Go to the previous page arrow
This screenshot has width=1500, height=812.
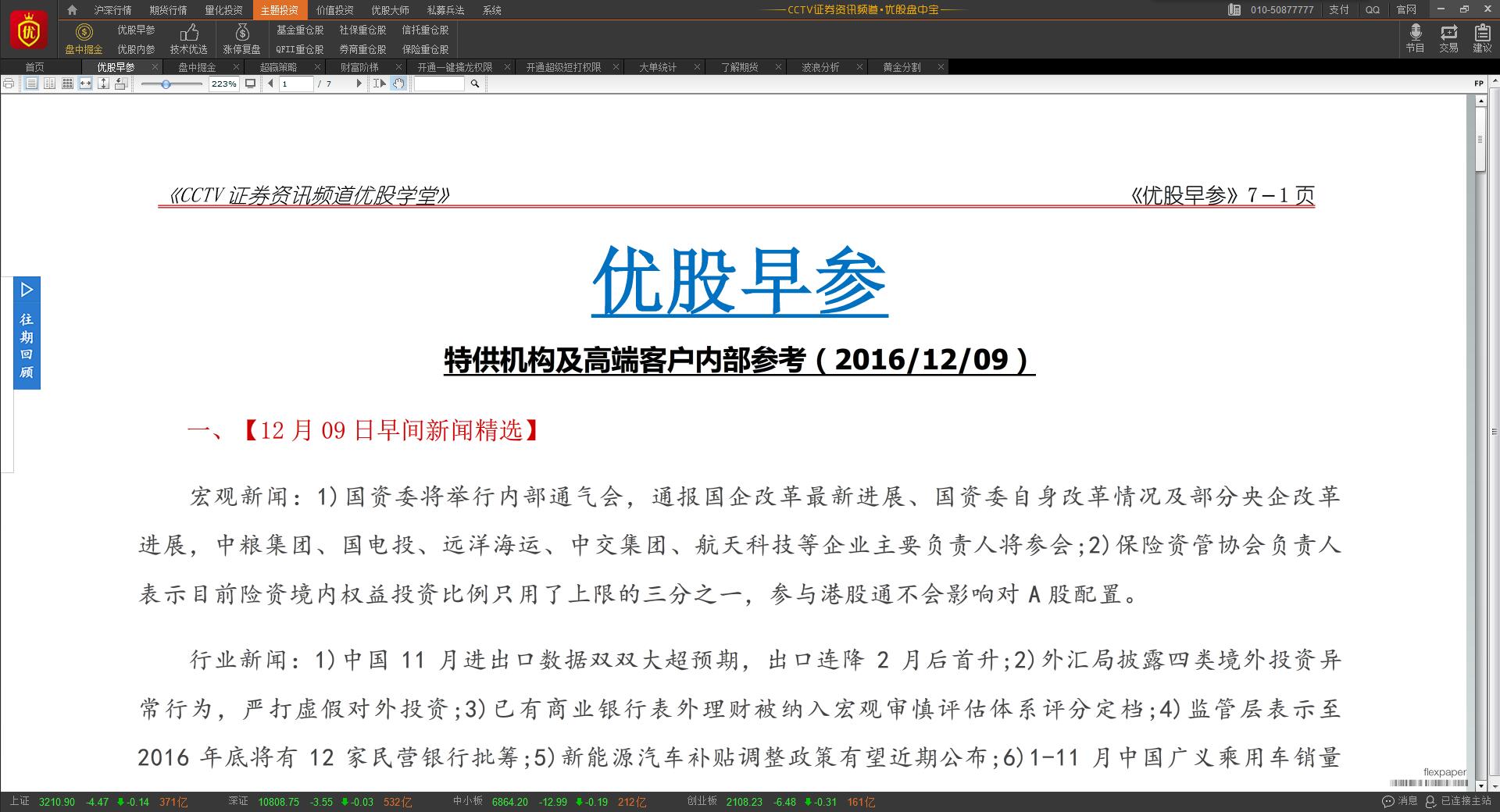coord(270,84)
